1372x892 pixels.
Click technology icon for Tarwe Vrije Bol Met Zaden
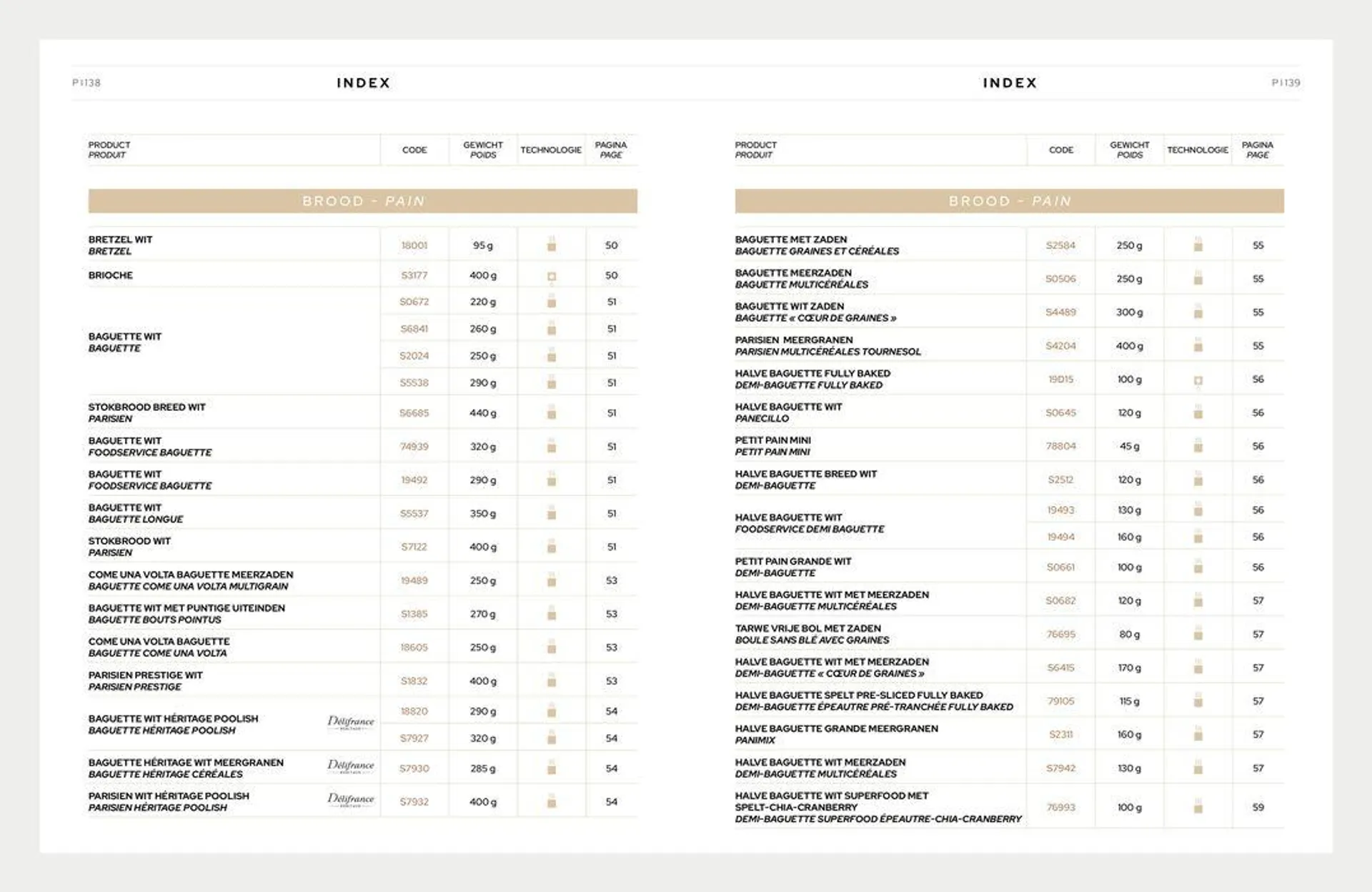click(1198, 633)
